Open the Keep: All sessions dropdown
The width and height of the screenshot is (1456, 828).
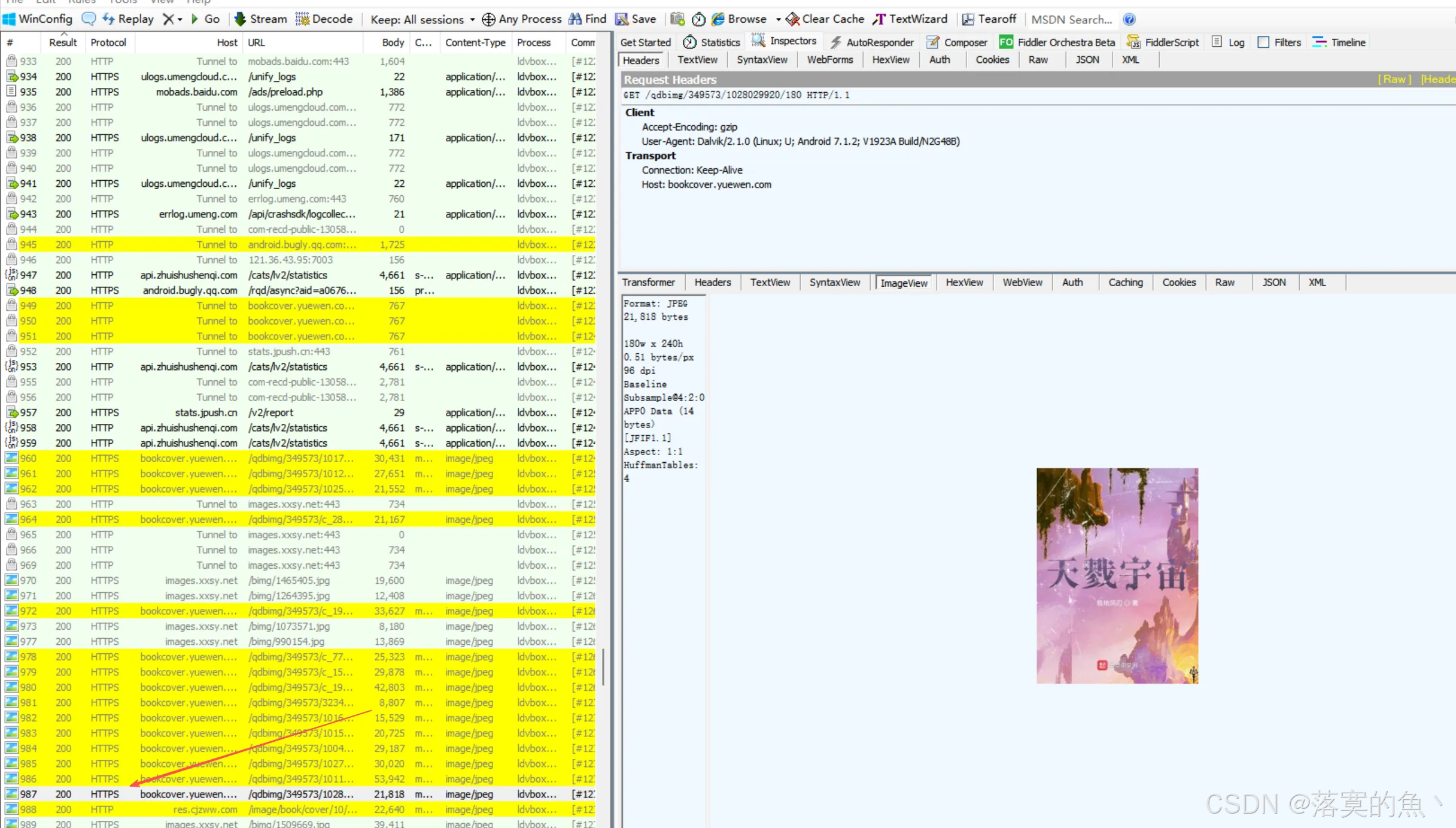click(x=422, y=20)
